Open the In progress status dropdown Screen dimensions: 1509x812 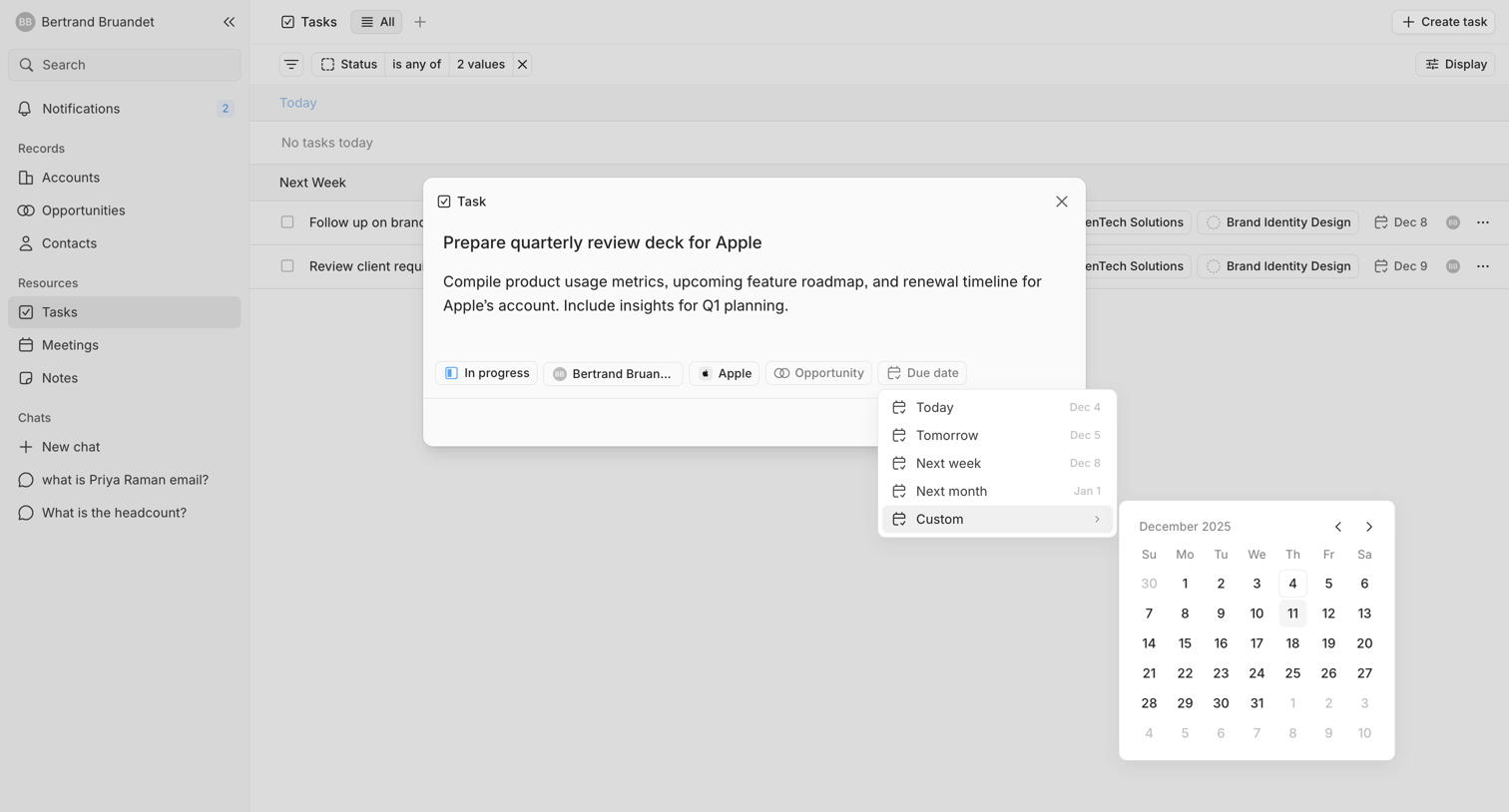[x=486, y=373]
